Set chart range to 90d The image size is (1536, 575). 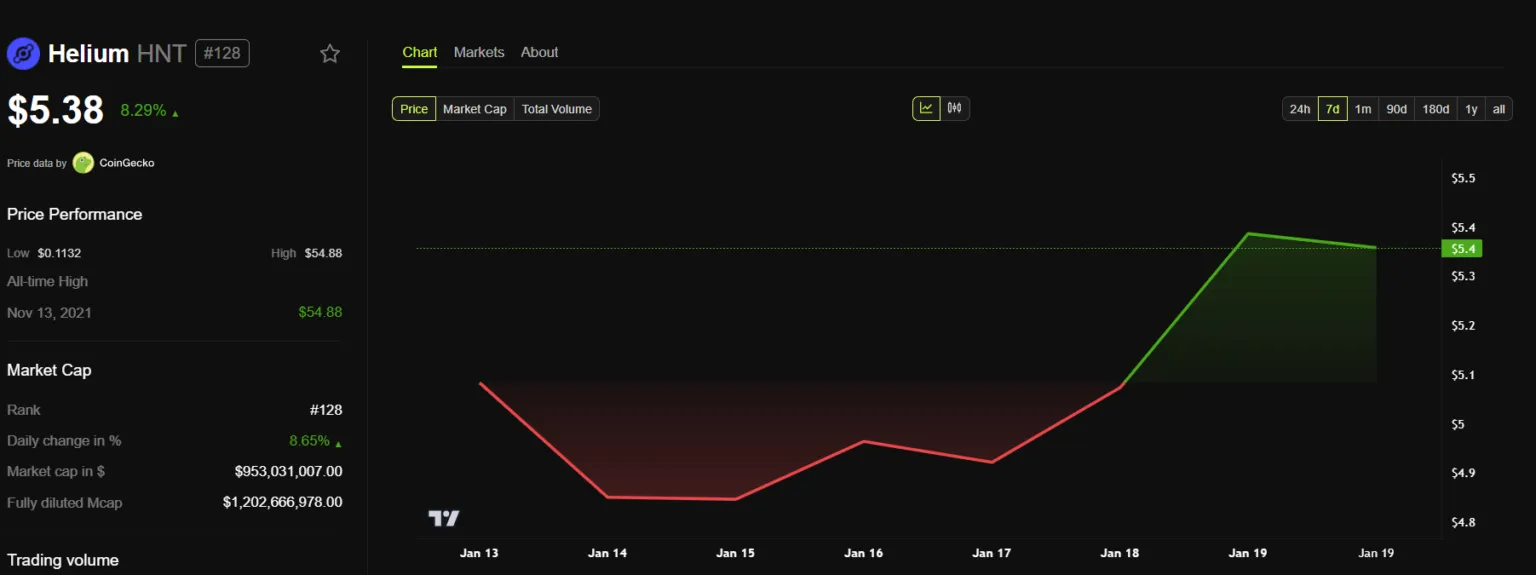pyautogui.click(x=1396, y=109)
